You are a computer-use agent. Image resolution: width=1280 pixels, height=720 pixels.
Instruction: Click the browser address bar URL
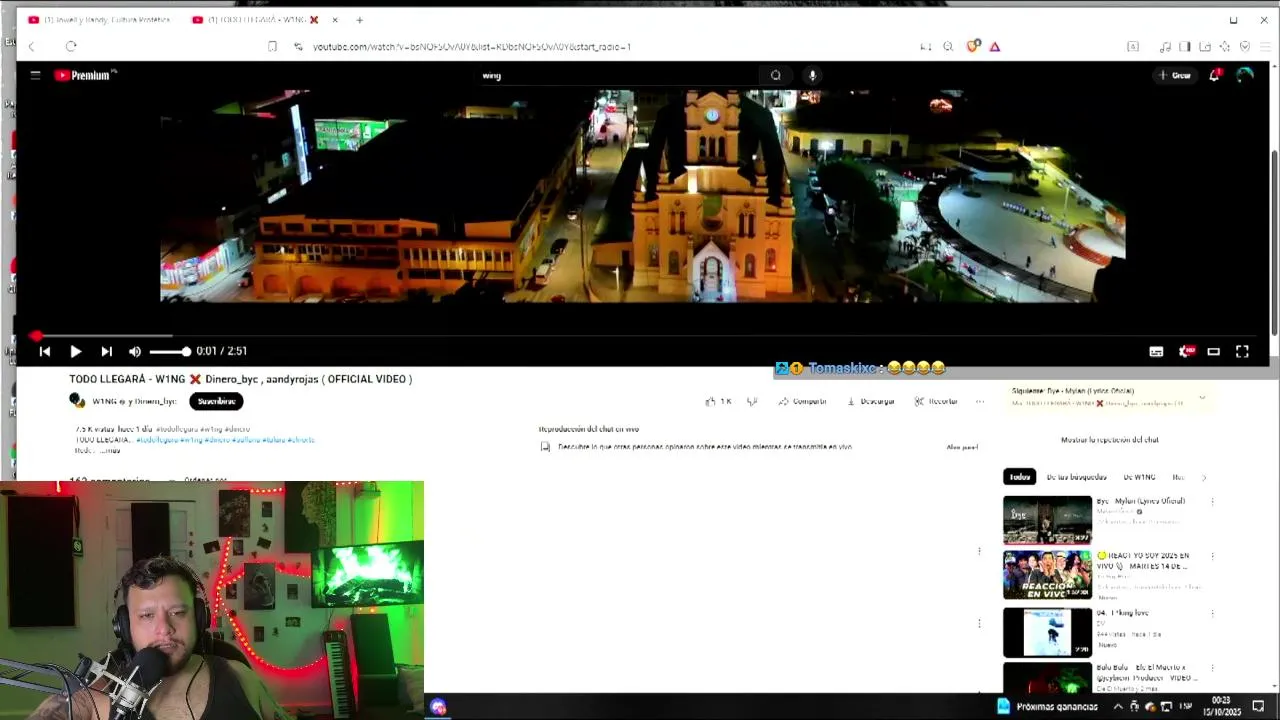pos(472,47)
